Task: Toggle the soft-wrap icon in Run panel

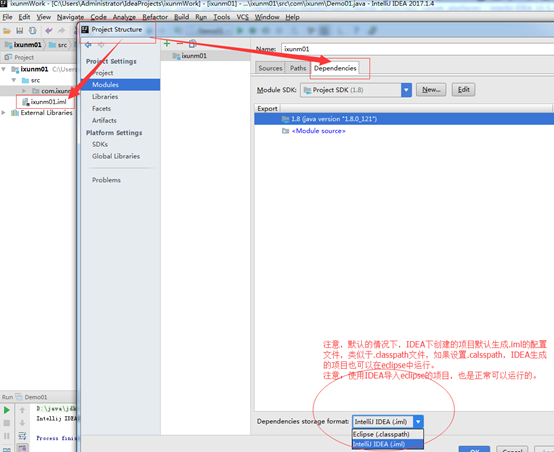Action: point(22,436)
